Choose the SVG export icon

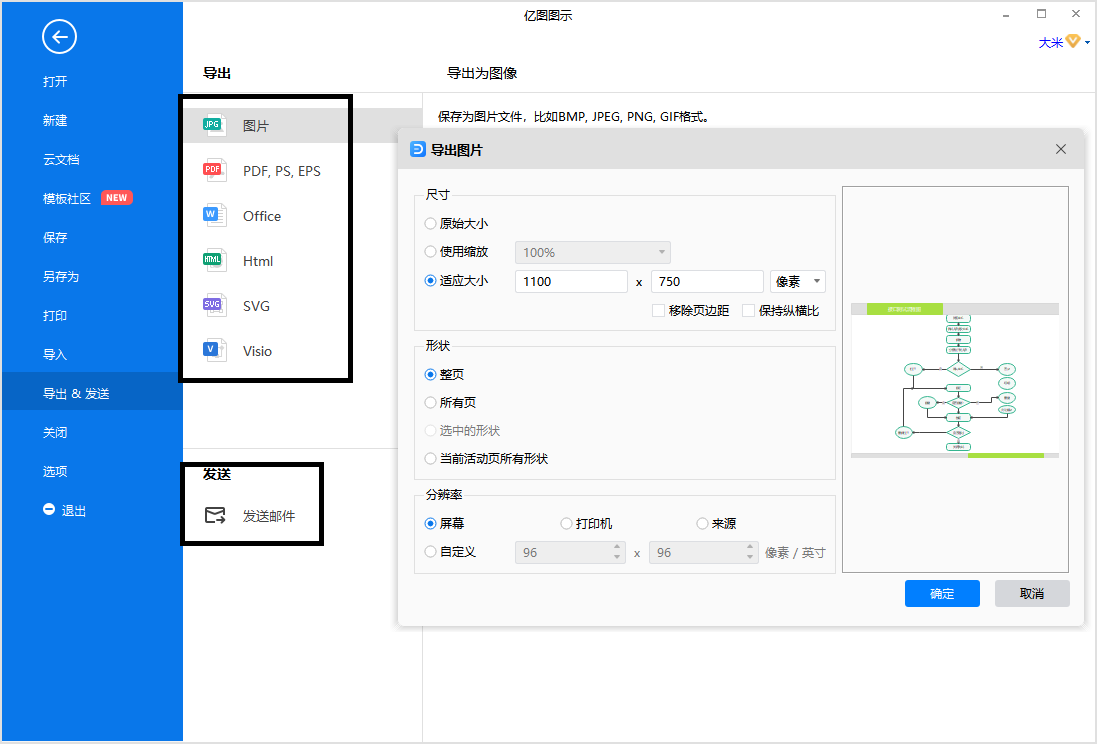[214, 305]
